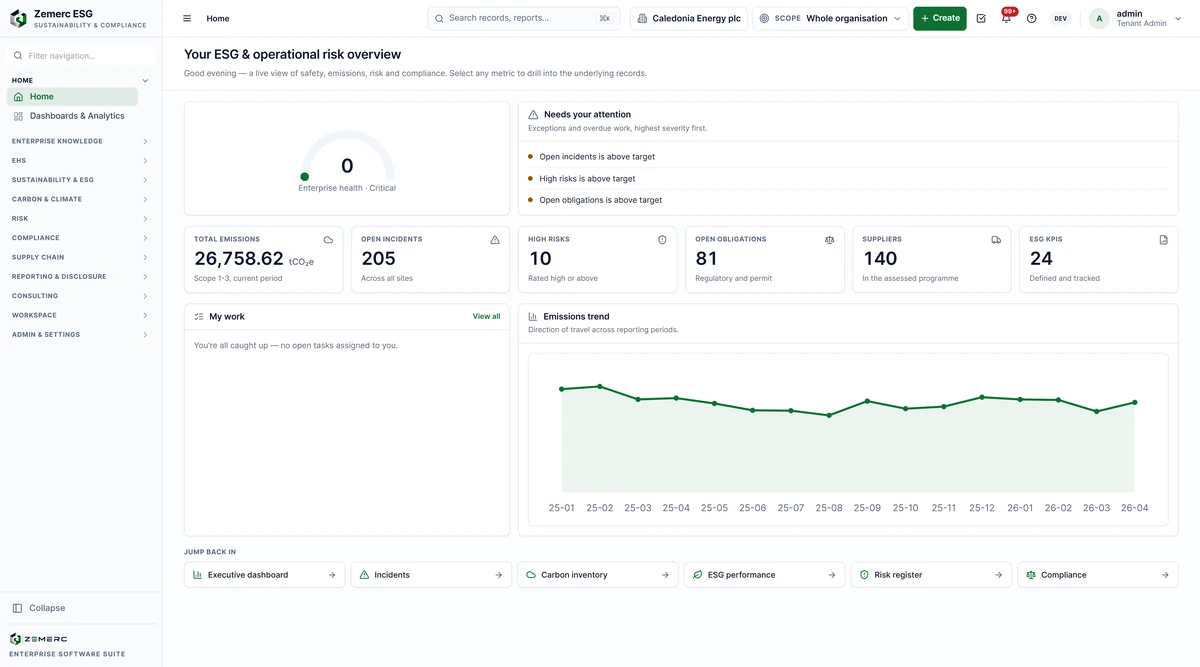Expand the Supply Chain section
Screen dimensions: 1200x667
[80, 257]
